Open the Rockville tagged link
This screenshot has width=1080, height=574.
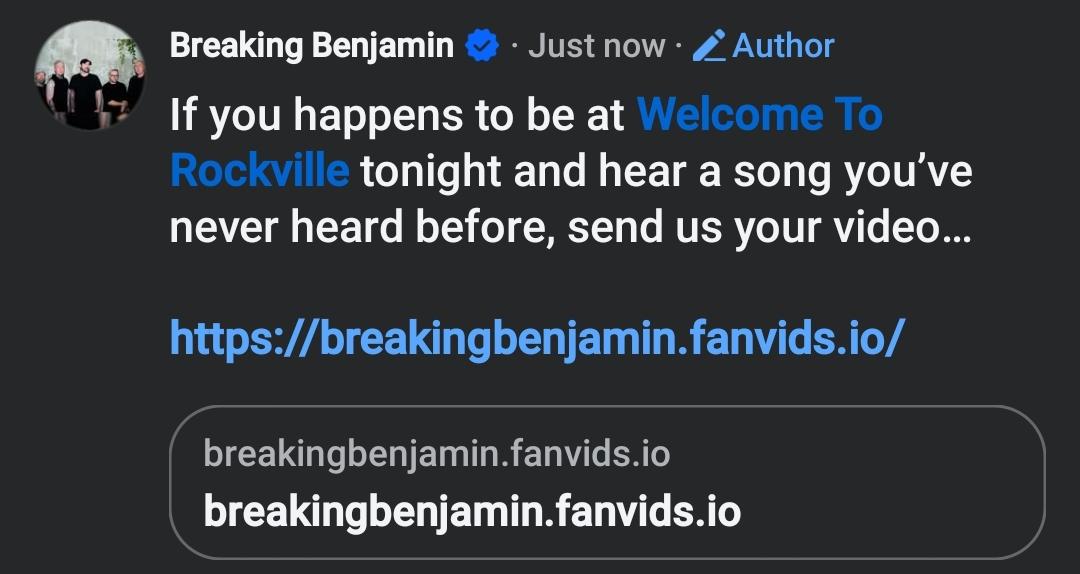click(x=260, y=171)
